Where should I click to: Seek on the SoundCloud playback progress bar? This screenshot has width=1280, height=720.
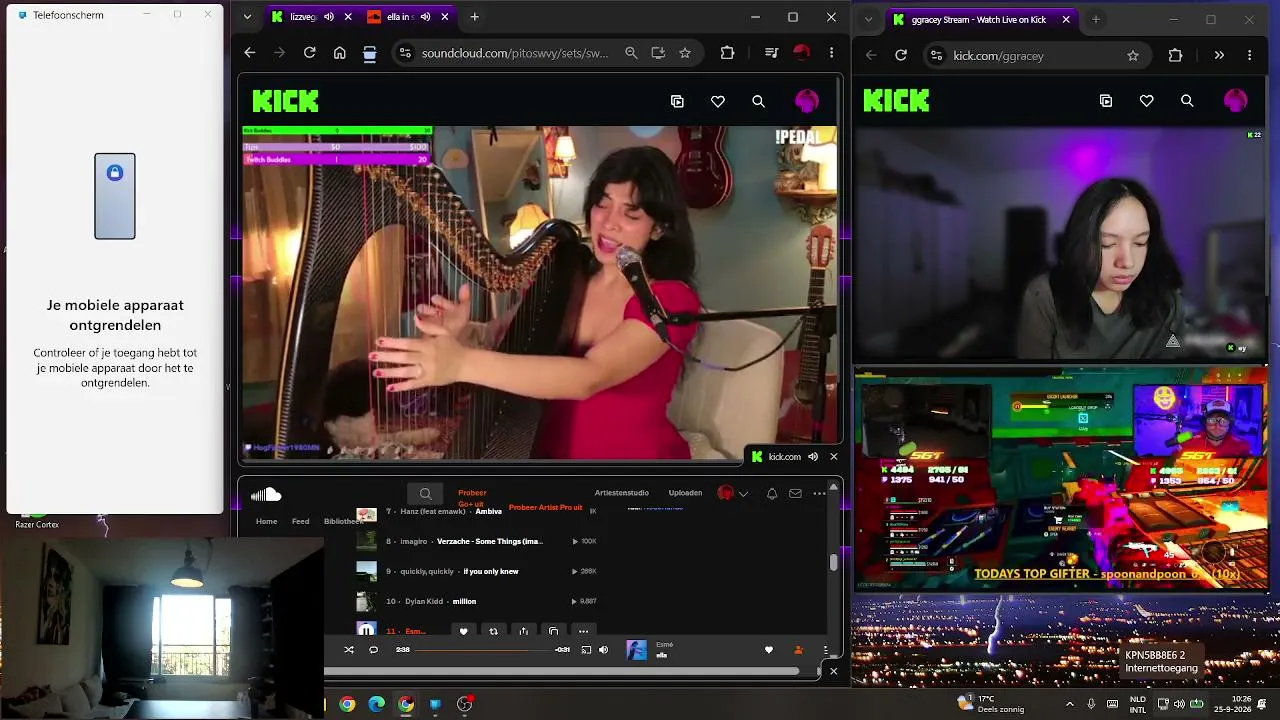pos(482,650)
